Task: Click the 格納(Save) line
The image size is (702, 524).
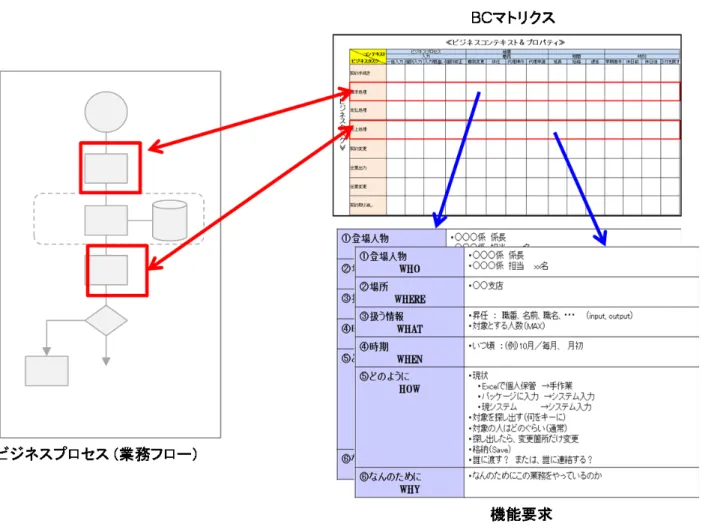Action: (x=489, y=449)
